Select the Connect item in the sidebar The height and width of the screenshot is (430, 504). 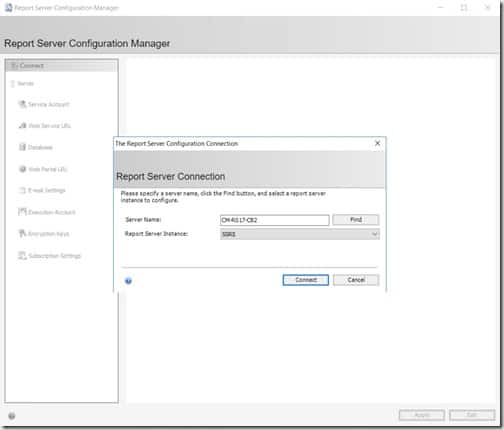point(61,66)
